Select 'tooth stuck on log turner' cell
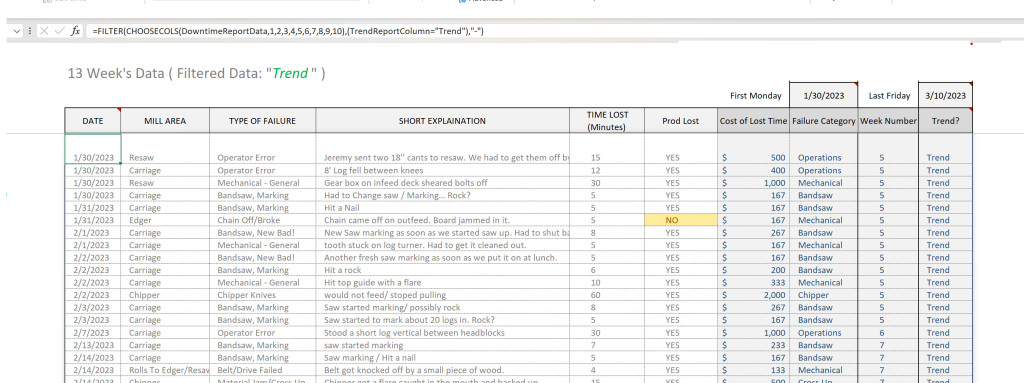This screenshot has height=383, width=1024. click(442, 245)
